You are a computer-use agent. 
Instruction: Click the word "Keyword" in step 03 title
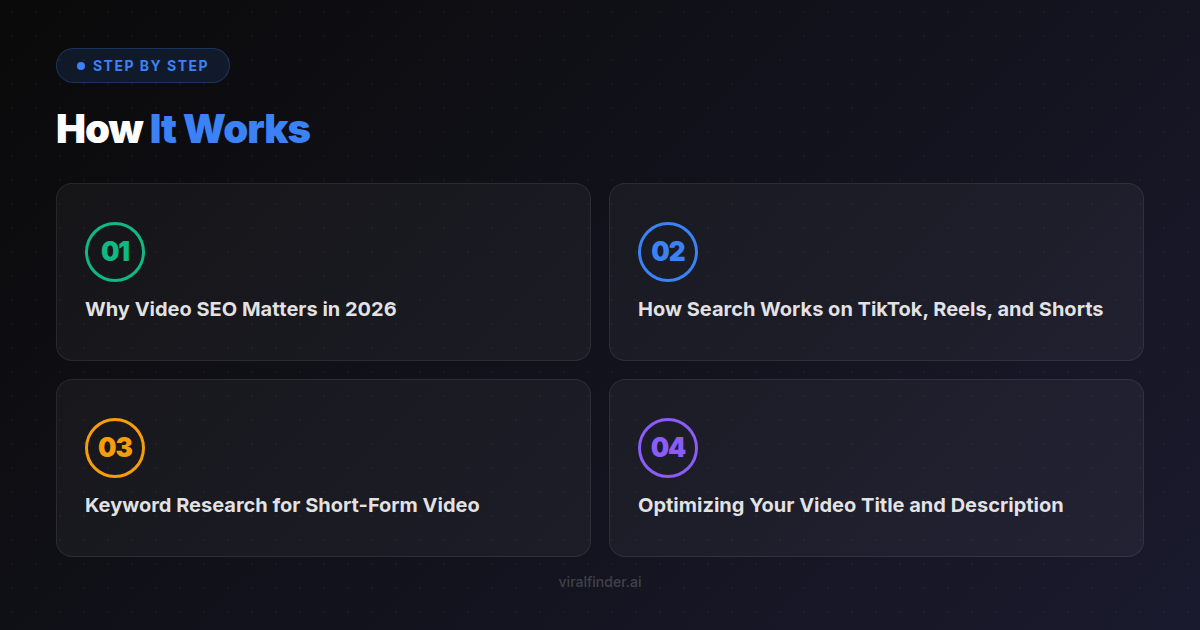click(128, 505)
